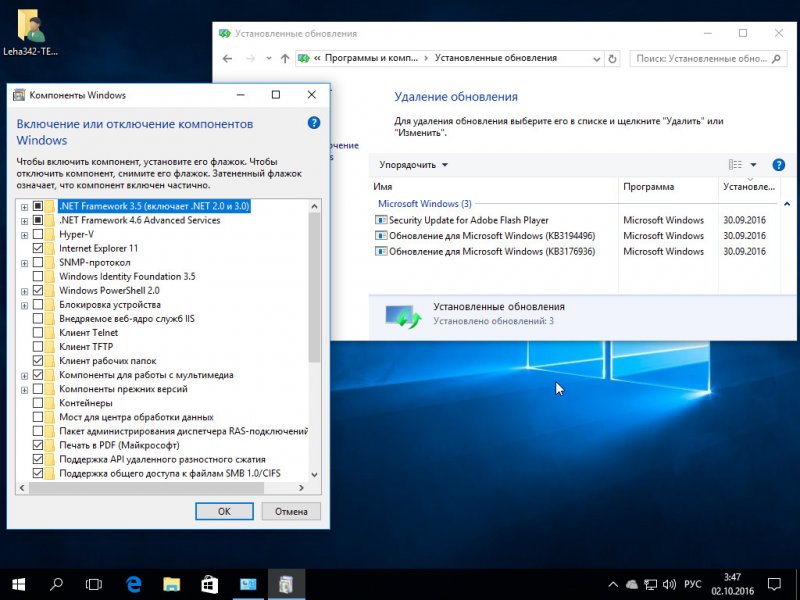
Task: Expand Компоненты для работы с мультимедиа
Action: pos(24,376)
